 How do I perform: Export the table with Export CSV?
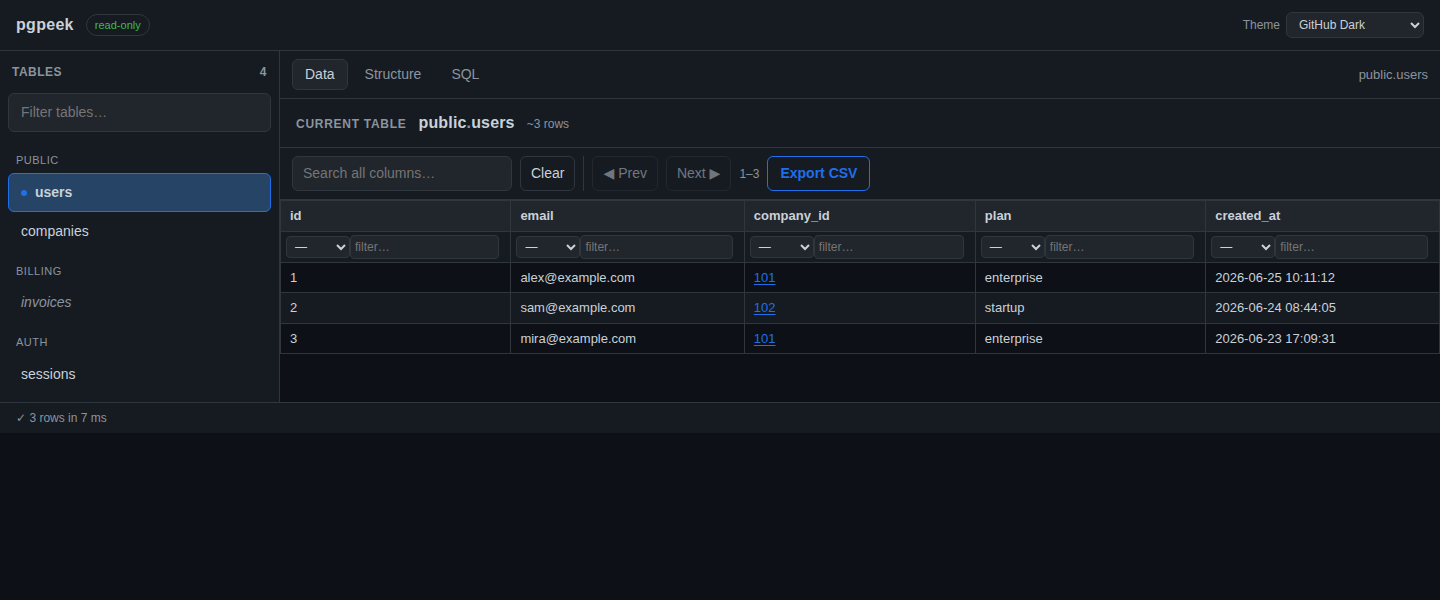coord(818,173)
